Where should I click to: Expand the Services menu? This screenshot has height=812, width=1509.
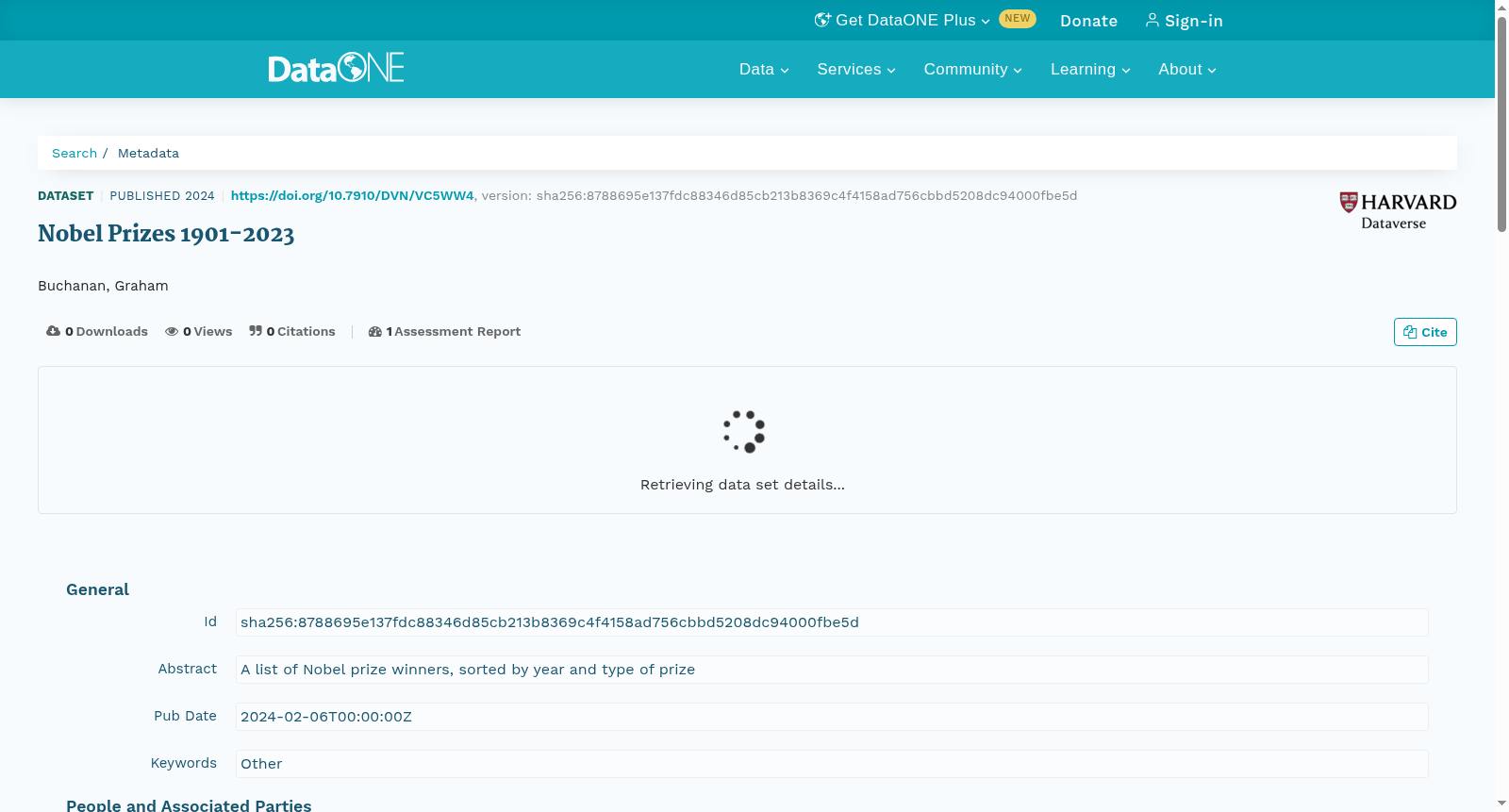(856, 69)
